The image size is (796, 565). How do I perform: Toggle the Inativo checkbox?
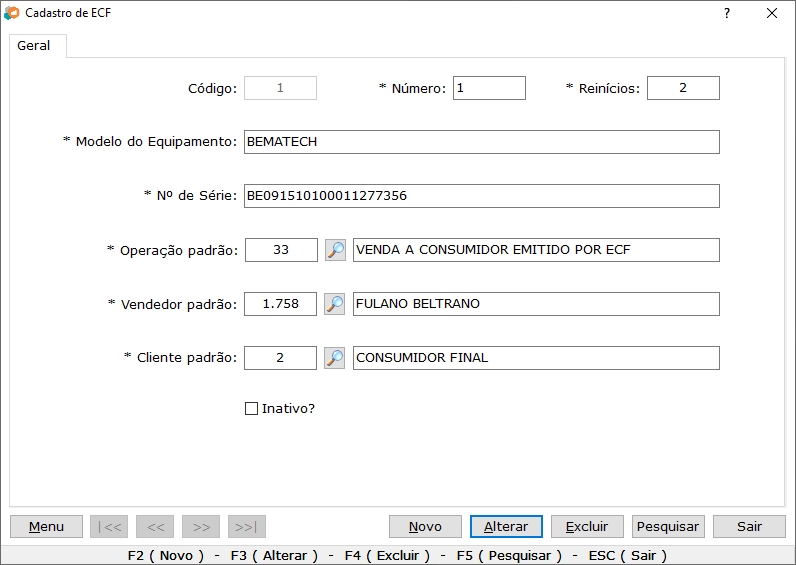[252, 408]
